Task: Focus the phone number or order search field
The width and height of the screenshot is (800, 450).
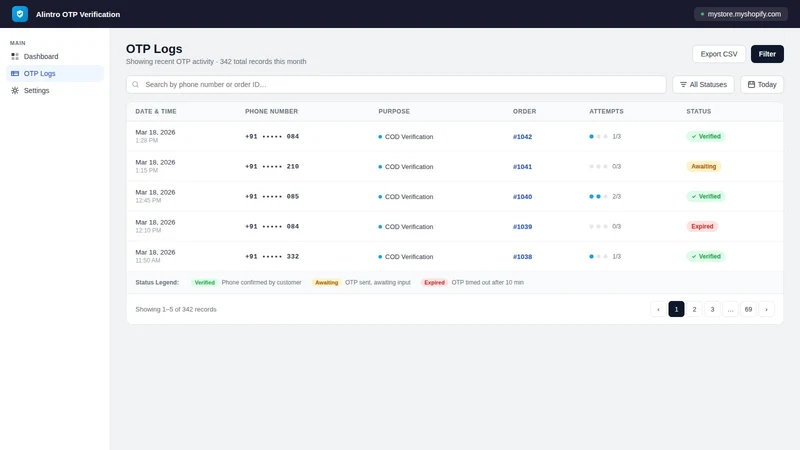Action: coord(396,84)
